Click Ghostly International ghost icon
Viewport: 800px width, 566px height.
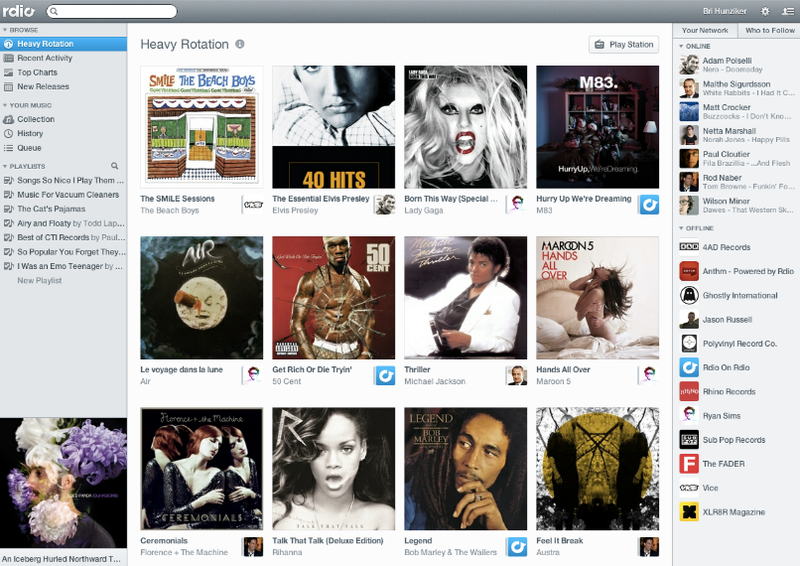pyautogui.click(x=689, y=295)
